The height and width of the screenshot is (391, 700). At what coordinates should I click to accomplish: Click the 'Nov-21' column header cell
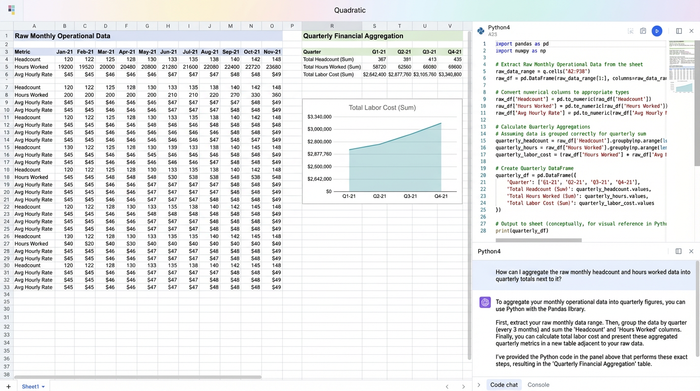pyautogui.click(x=272, y=52)
